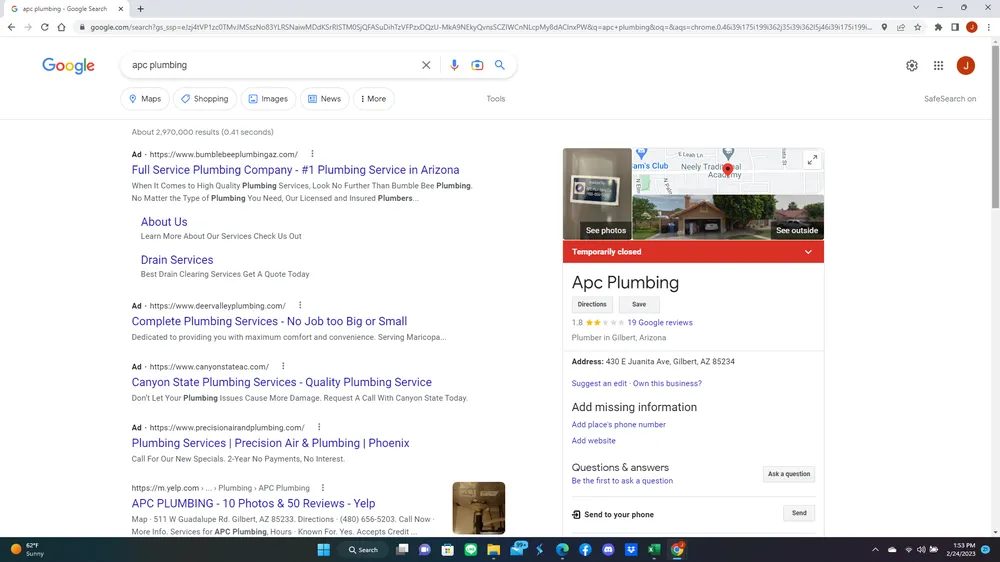Click the Directions button for Apc Plumbing
The width and height of the screenshot is (1000, 562).
click(x=592, y=305)
